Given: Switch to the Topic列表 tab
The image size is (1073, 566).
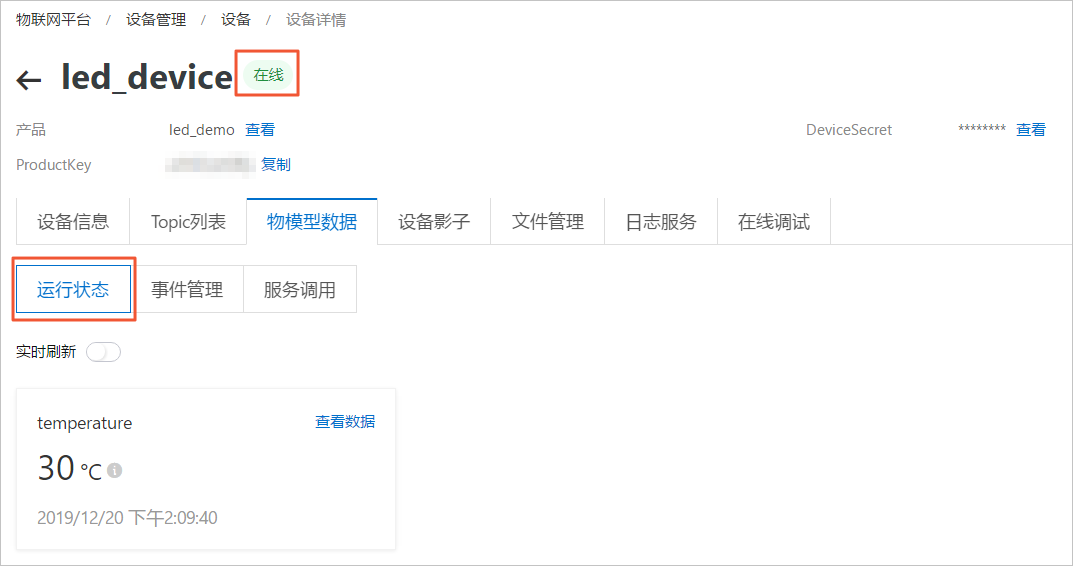Looking at the screenshot, I should click(x=188, y=222).
